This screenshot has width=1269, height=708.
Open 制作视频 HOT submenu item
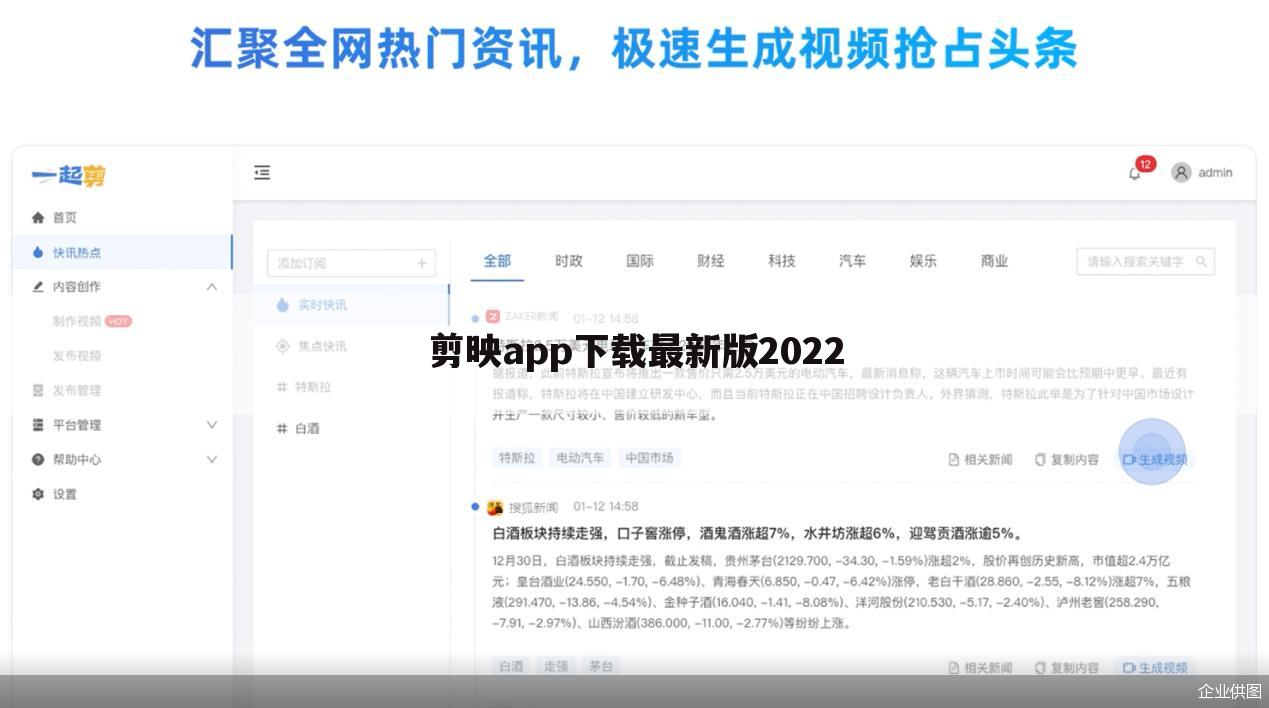92,321
